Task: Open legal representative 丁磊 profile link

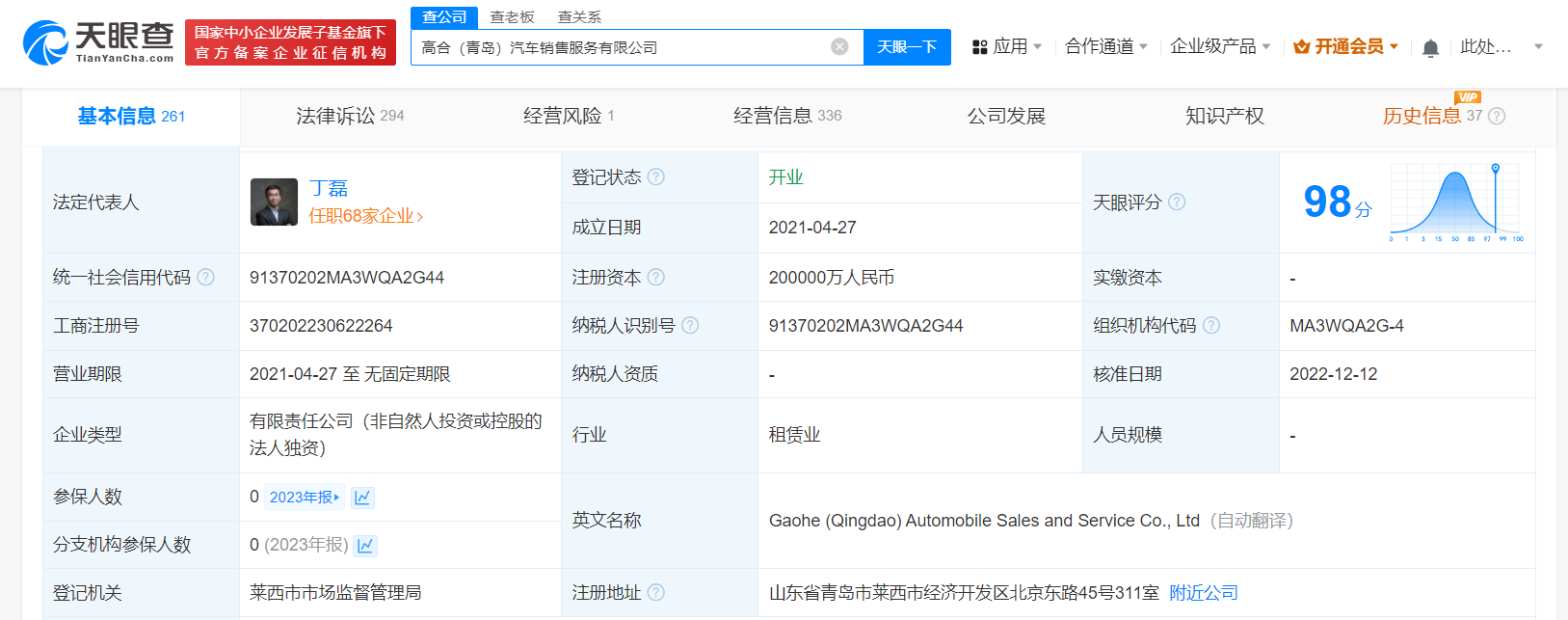Action: pyautogui.click(x=329, y=188)
